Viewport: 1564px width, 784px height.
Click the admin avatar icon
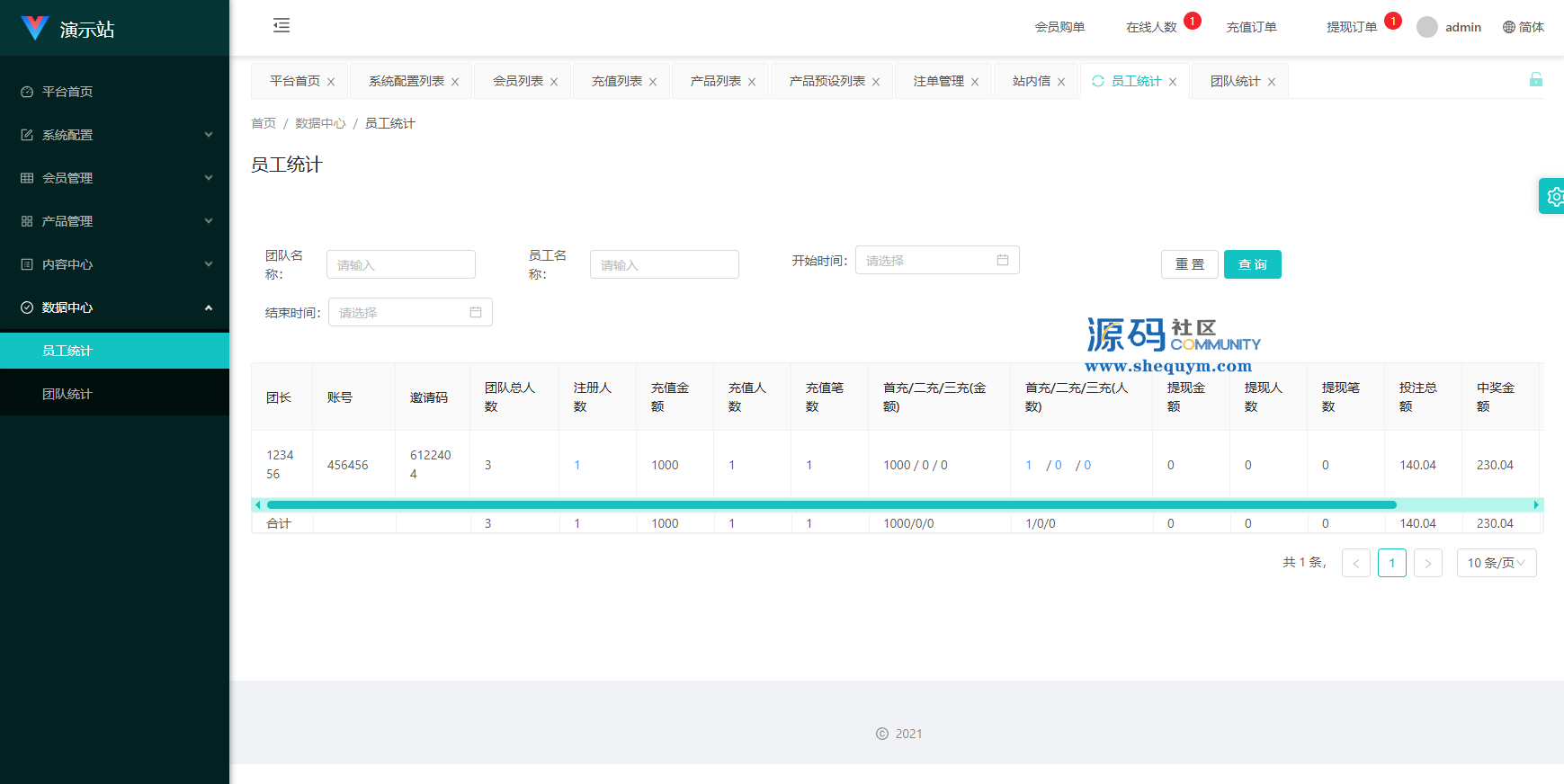(x=1426, y=27)
